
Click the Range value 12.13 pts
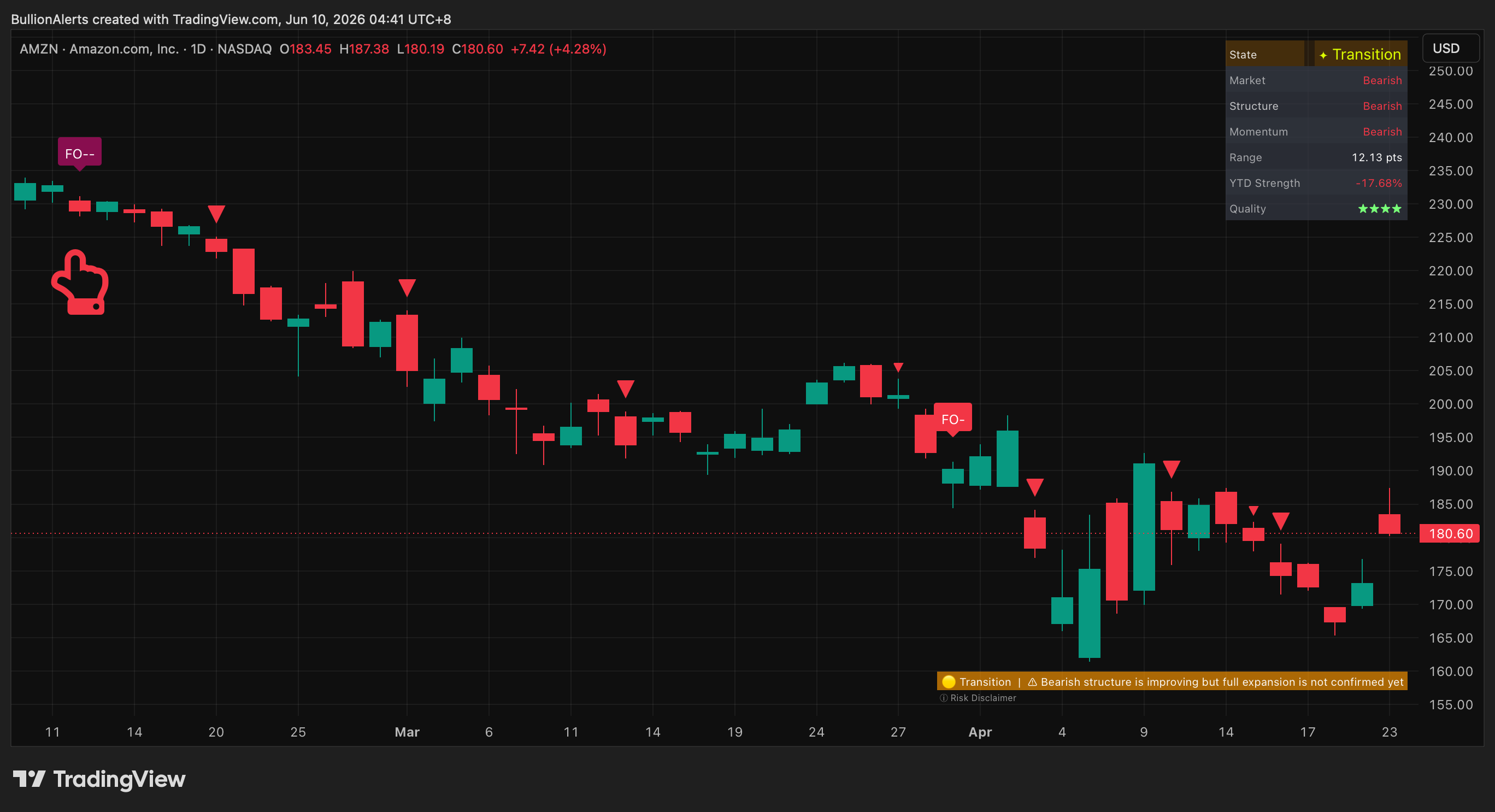(1376, 157)
